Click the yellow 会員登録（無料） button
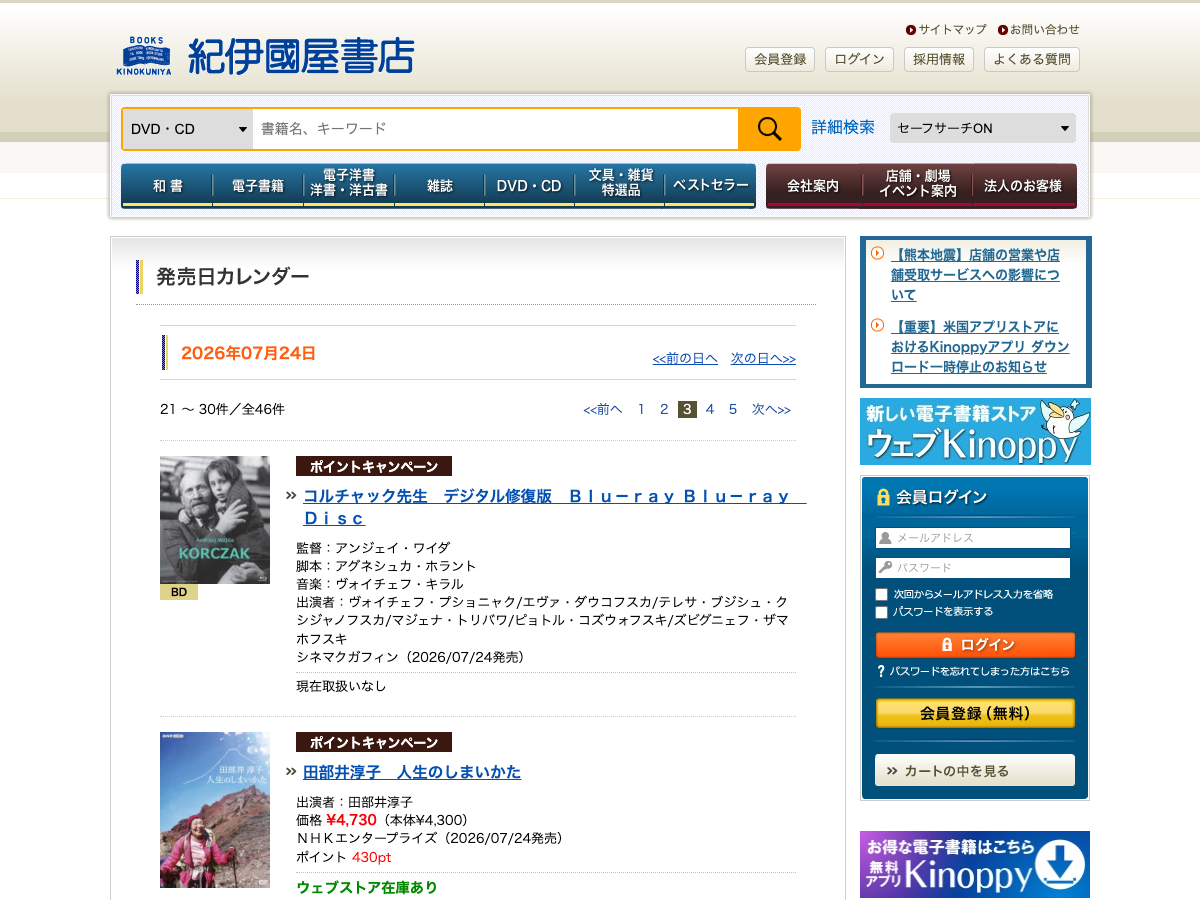 click(975, 713)
